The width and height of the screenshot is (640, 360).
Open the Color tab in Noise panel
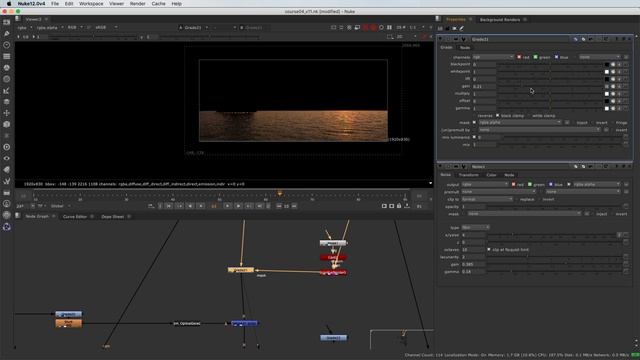(491, 175)
